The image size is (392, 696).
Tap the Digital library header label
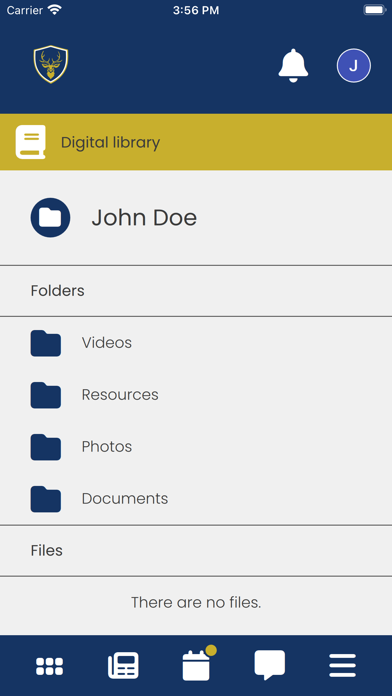110,142
